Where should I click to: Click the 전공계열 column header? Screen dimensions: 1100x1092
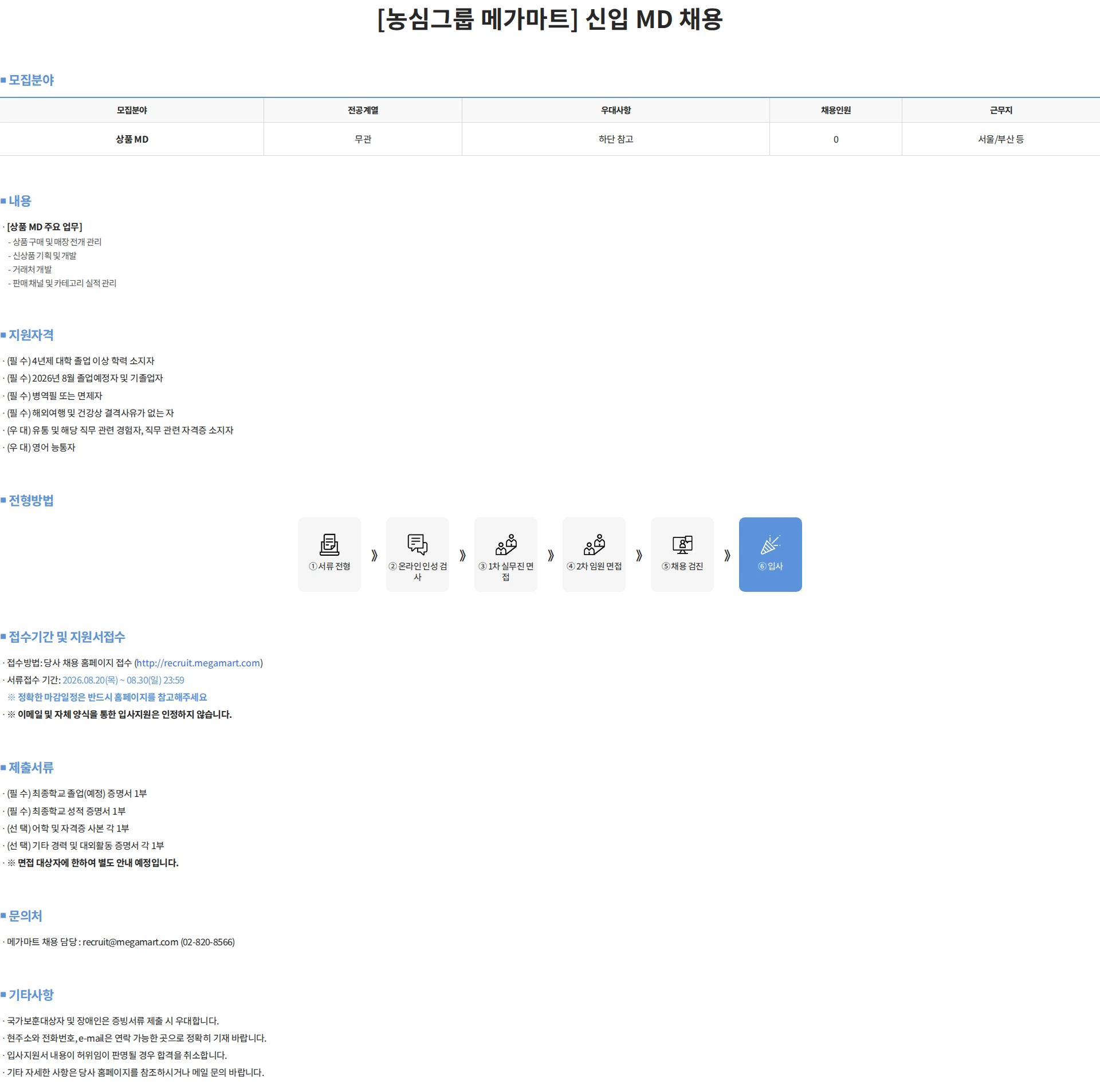point(363,110)
